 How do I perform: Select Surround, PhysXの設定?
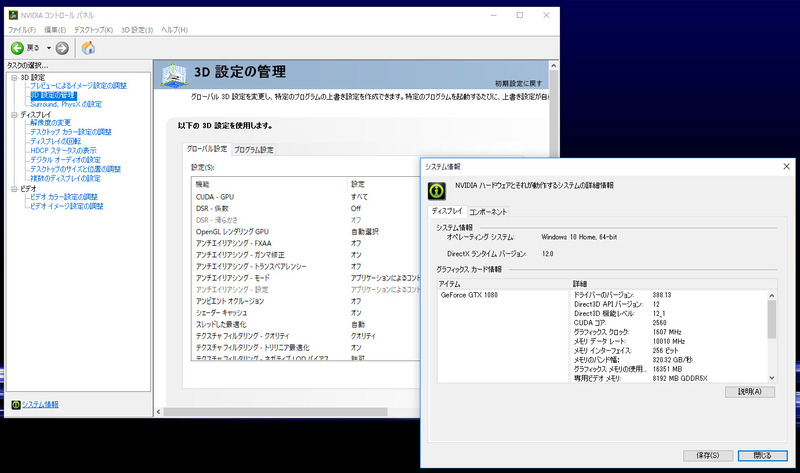(66, 104)
